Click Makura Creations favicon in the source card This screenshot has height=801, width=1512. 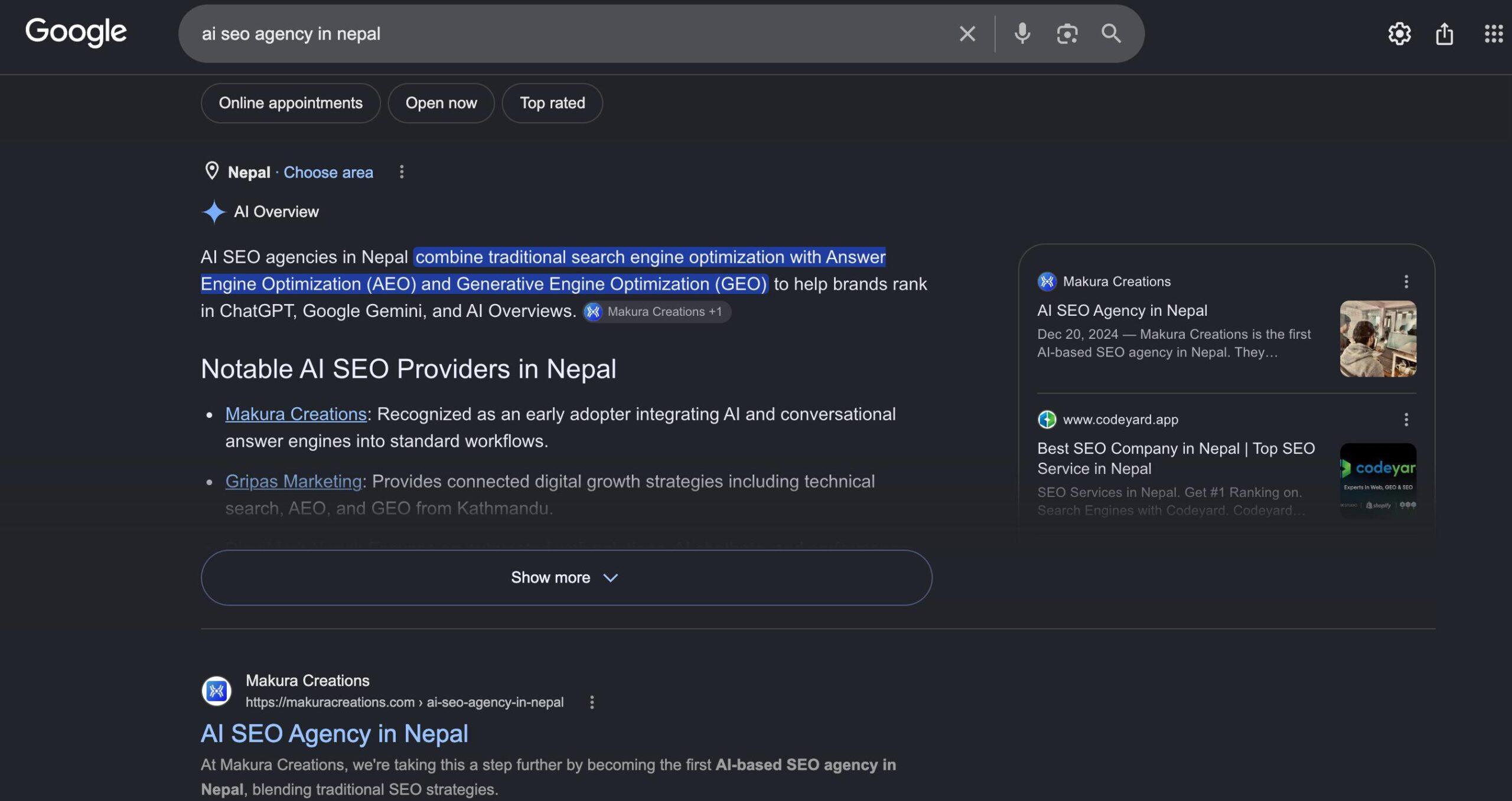point(1047,282)
